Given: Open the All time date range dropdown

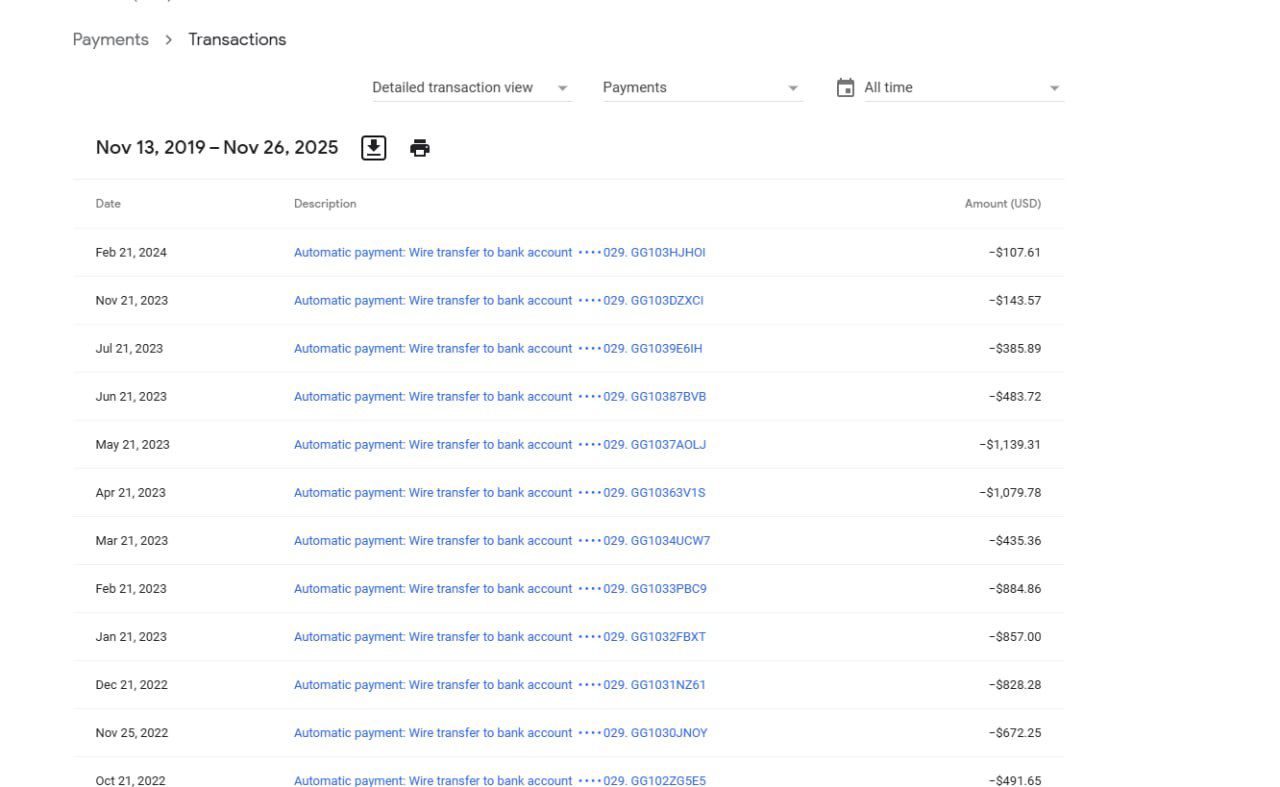Looking at the screenshot, I should 960,88.
